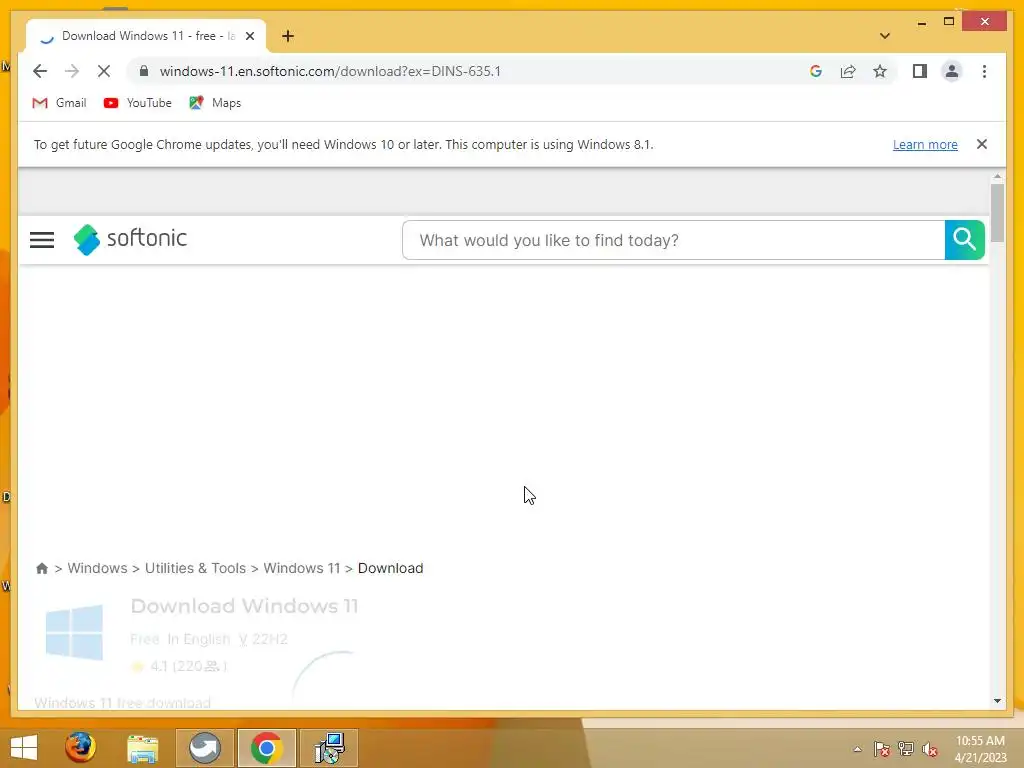Open the Maps bookmark
The width and height of the screenshot is (1024, 768).
(216, 103)
